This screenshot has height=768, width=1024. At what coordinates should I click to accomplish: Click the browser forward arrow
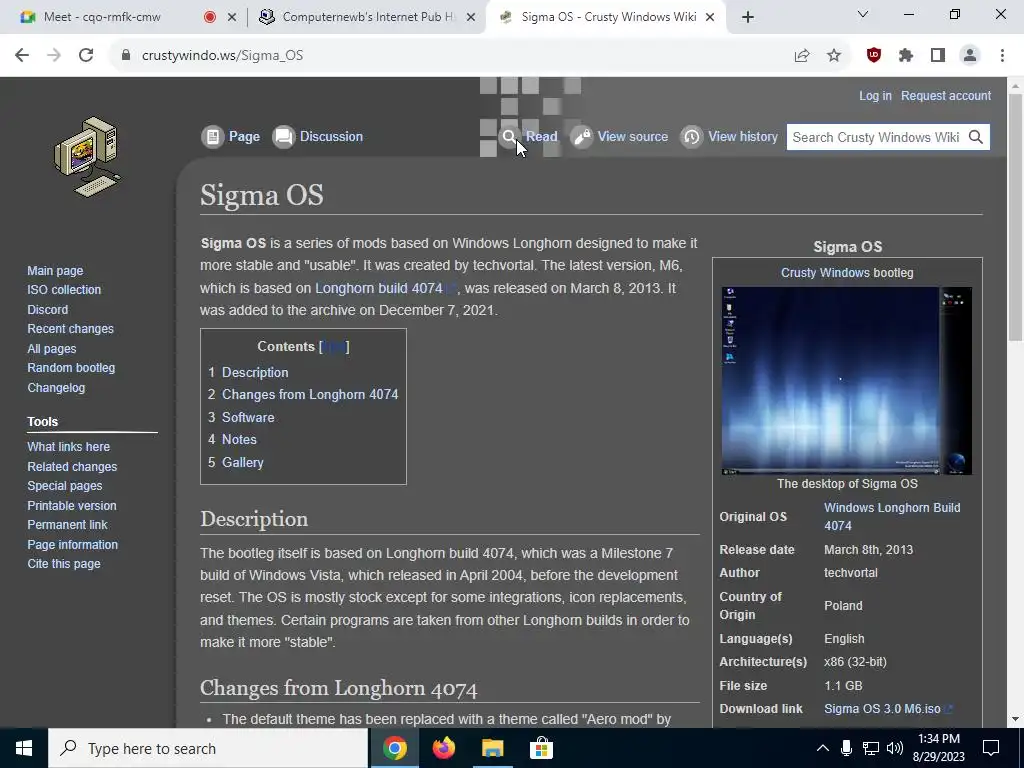coord(54,56)
